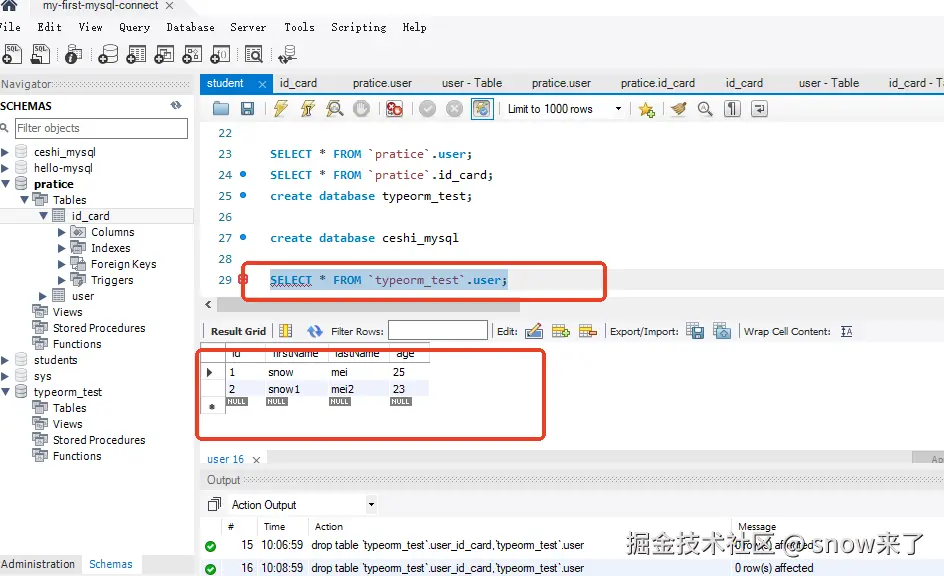This screenshot has width=944, height=576.
Task: Expand Triggers under id_card
Action: click(61, 280)
